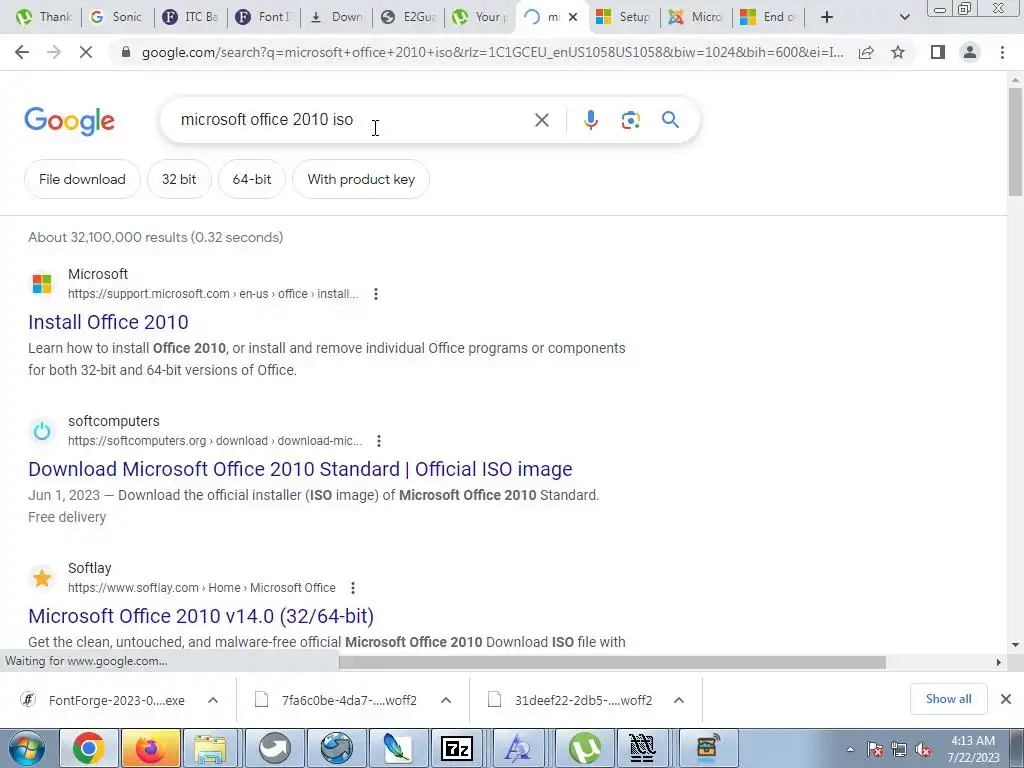Open Download Microsoft Office 2010 Standard link

point(300,469)
